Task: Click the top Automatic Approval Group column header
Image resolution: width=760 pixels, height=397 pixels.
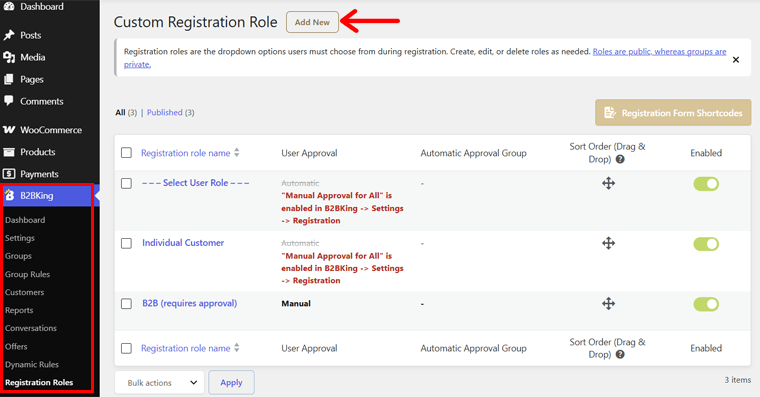Action: (x=473, y=153)
